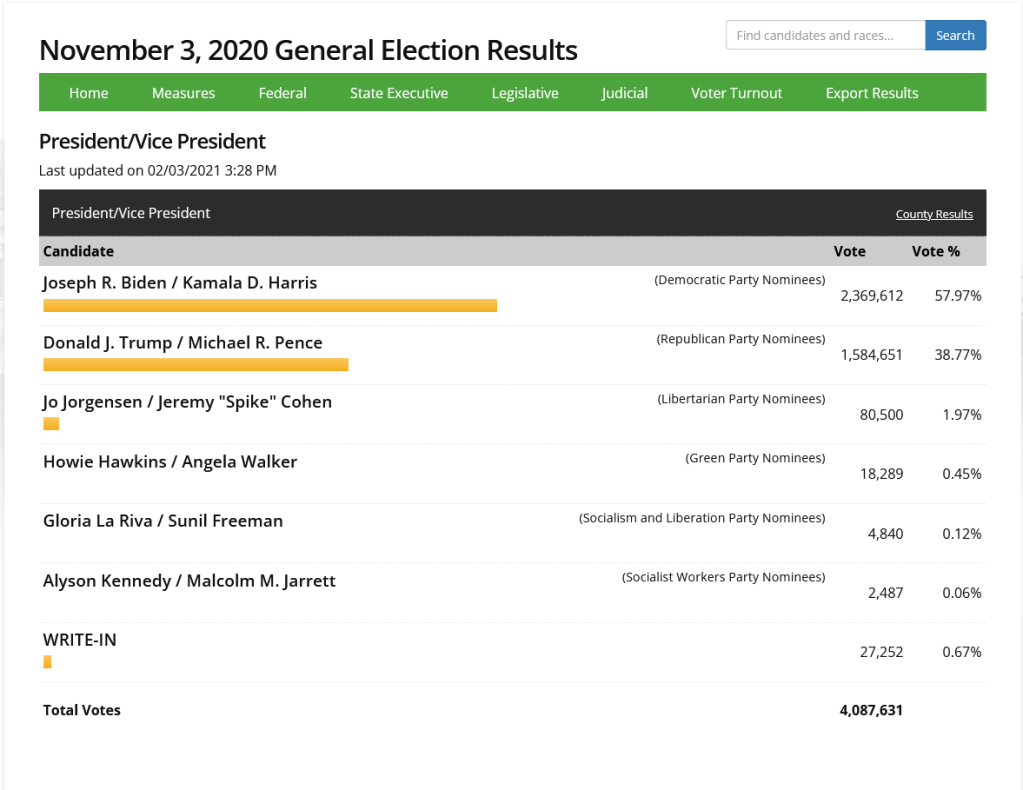
Task: Open the Judicial menu item
Action: 624,93
